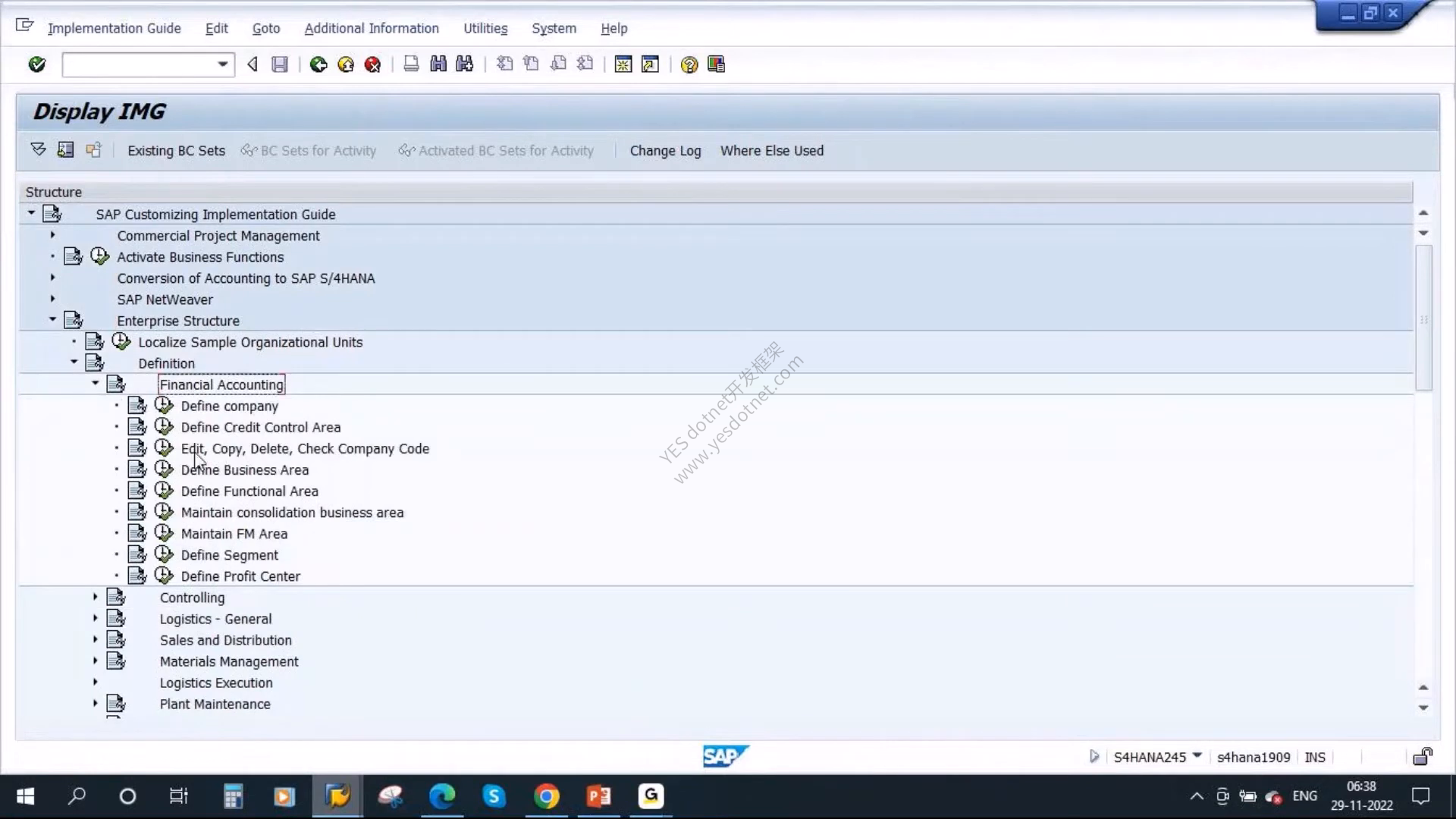Click the scroll-down arrow at tree bottom
Viewport: 1456px width, 819px height.
pyautogui.click(x=1423, y=708)
